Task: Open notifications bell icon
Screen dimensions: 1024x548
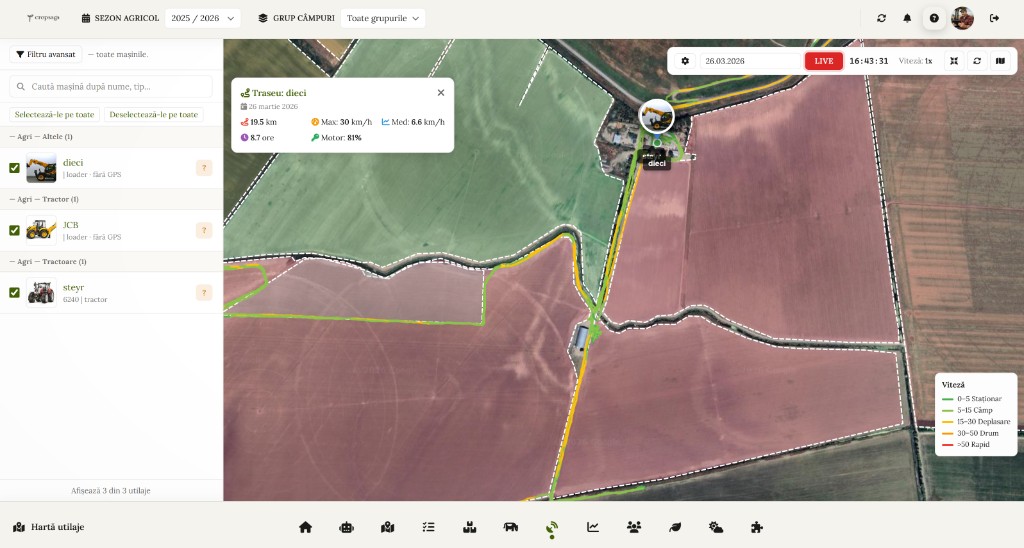Action: pos(907,18)
